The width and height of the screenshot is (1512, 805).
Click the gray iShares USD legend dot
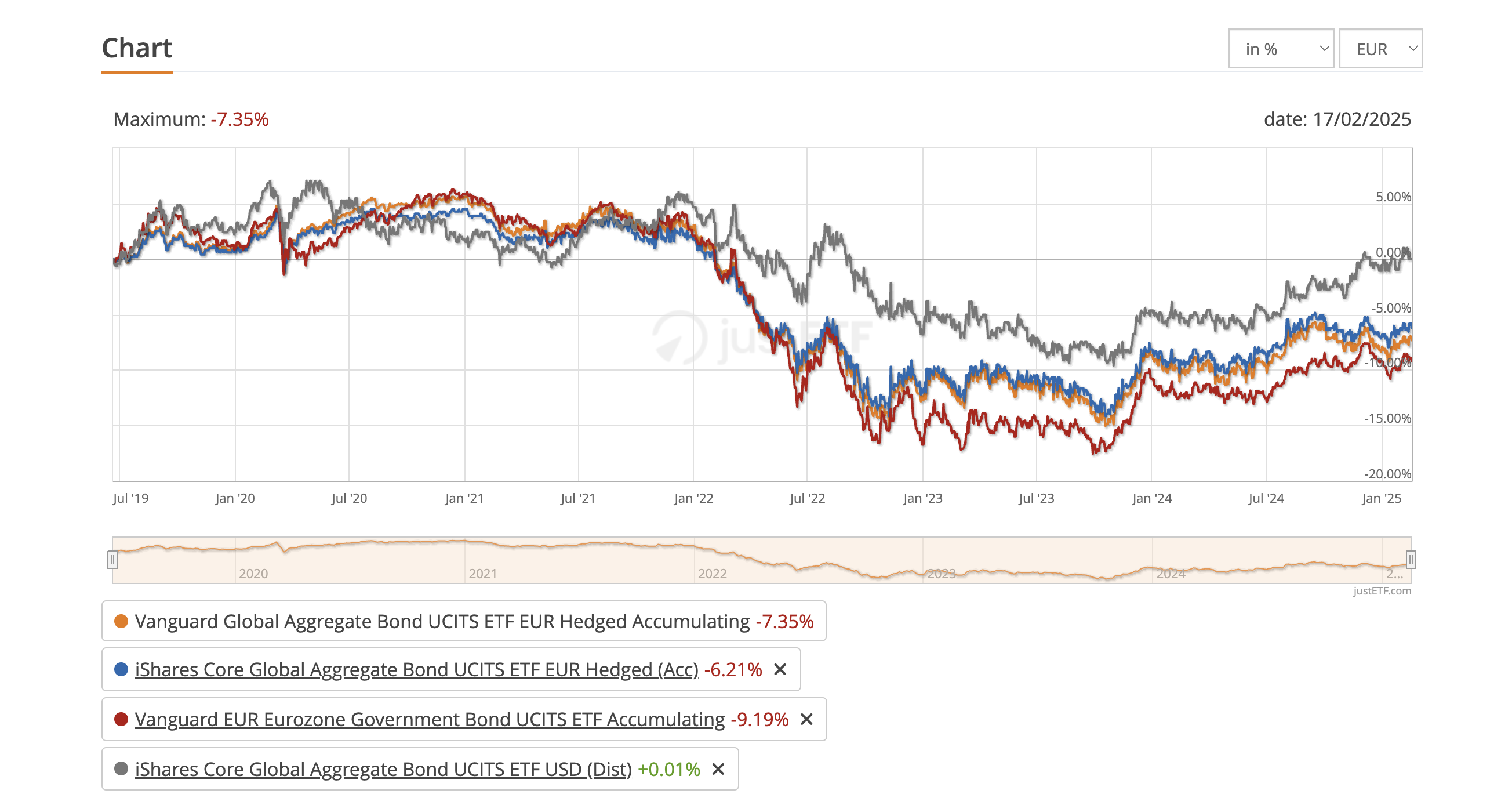tap(121, 769)
